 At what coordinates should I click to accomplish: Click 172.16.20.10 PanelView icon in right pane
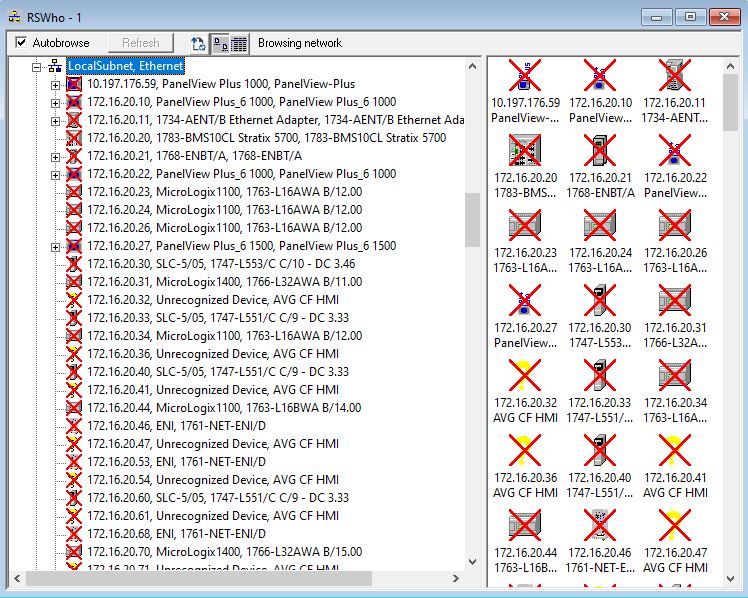(600, 75)
